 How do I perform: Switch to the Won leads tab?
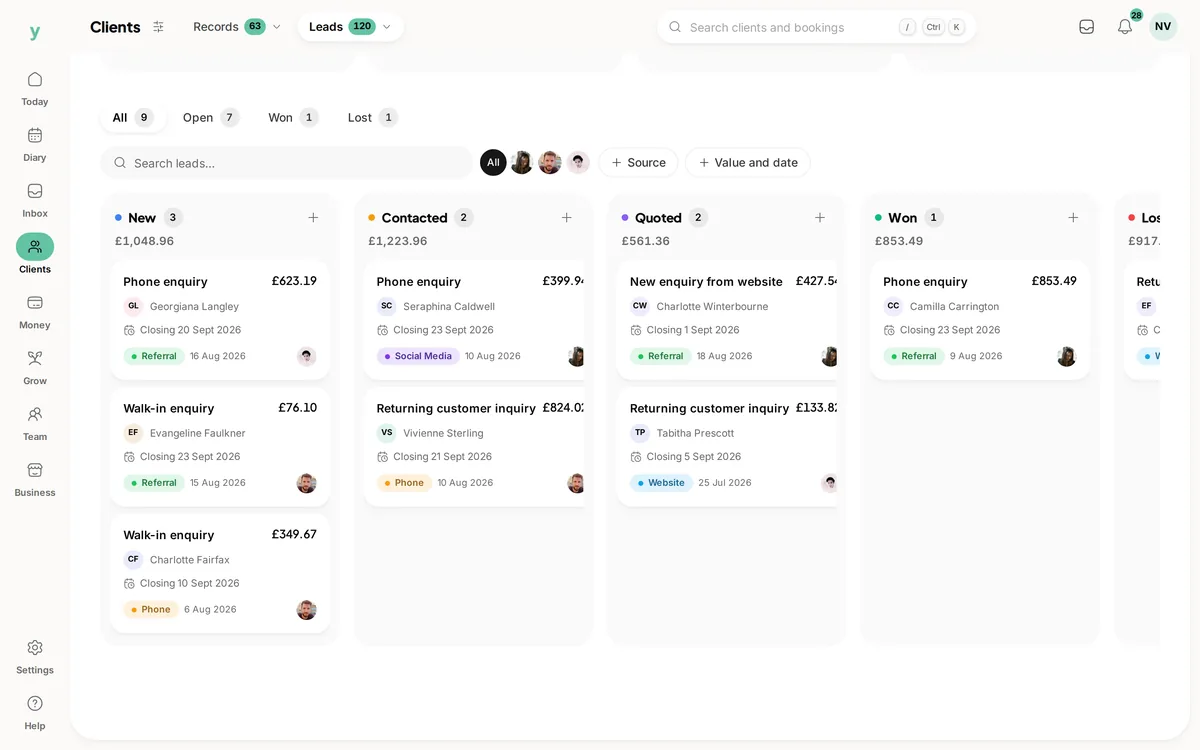(293, 117)
